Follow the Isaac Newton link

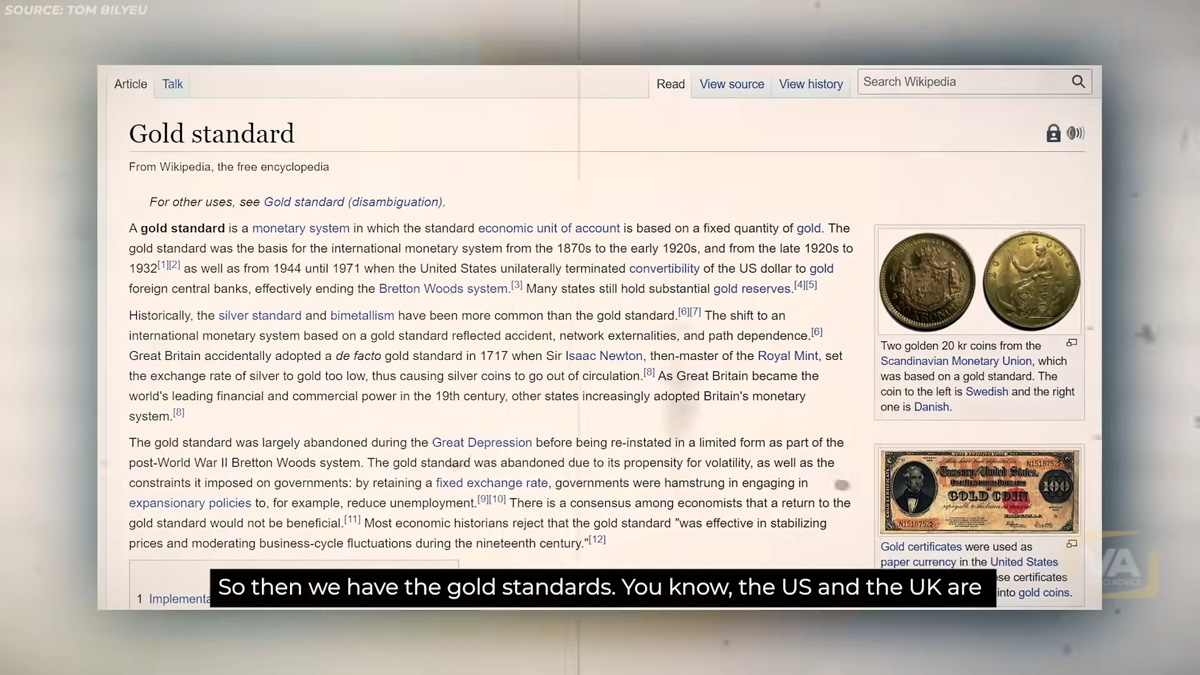(x=604, y=356)
